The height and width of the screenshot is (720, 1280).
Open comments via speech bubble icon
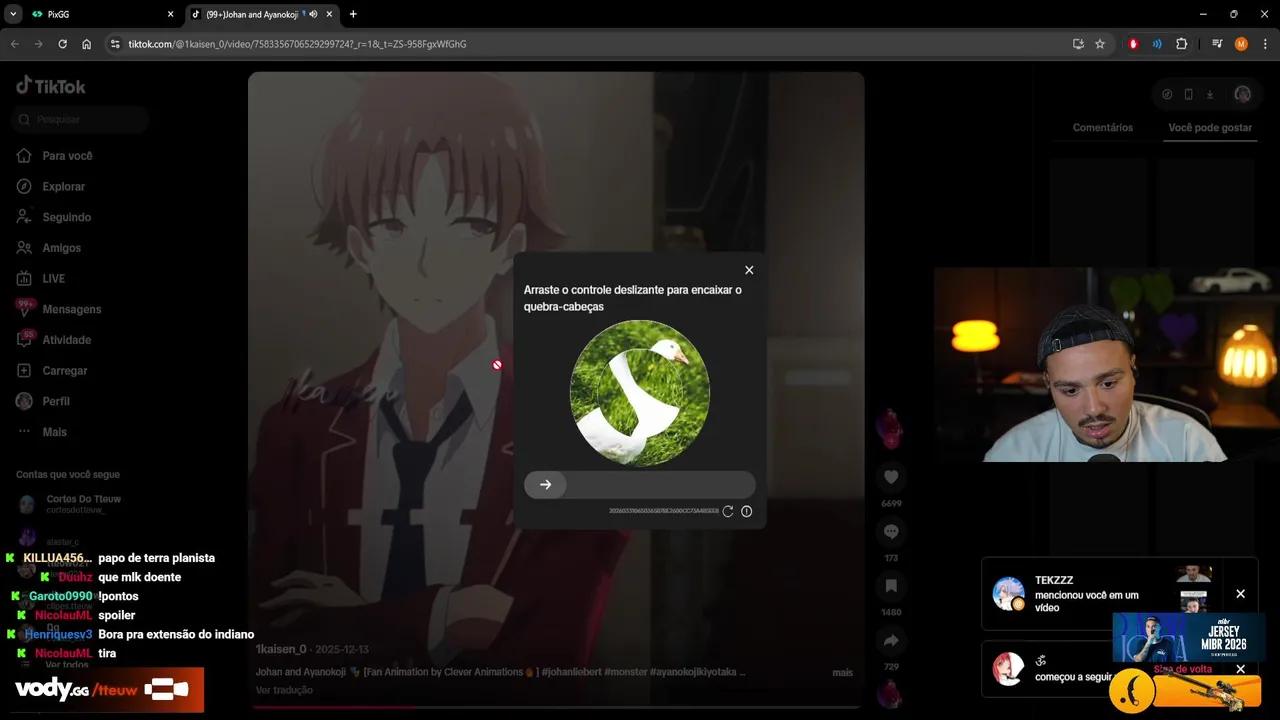coord(891,531)
